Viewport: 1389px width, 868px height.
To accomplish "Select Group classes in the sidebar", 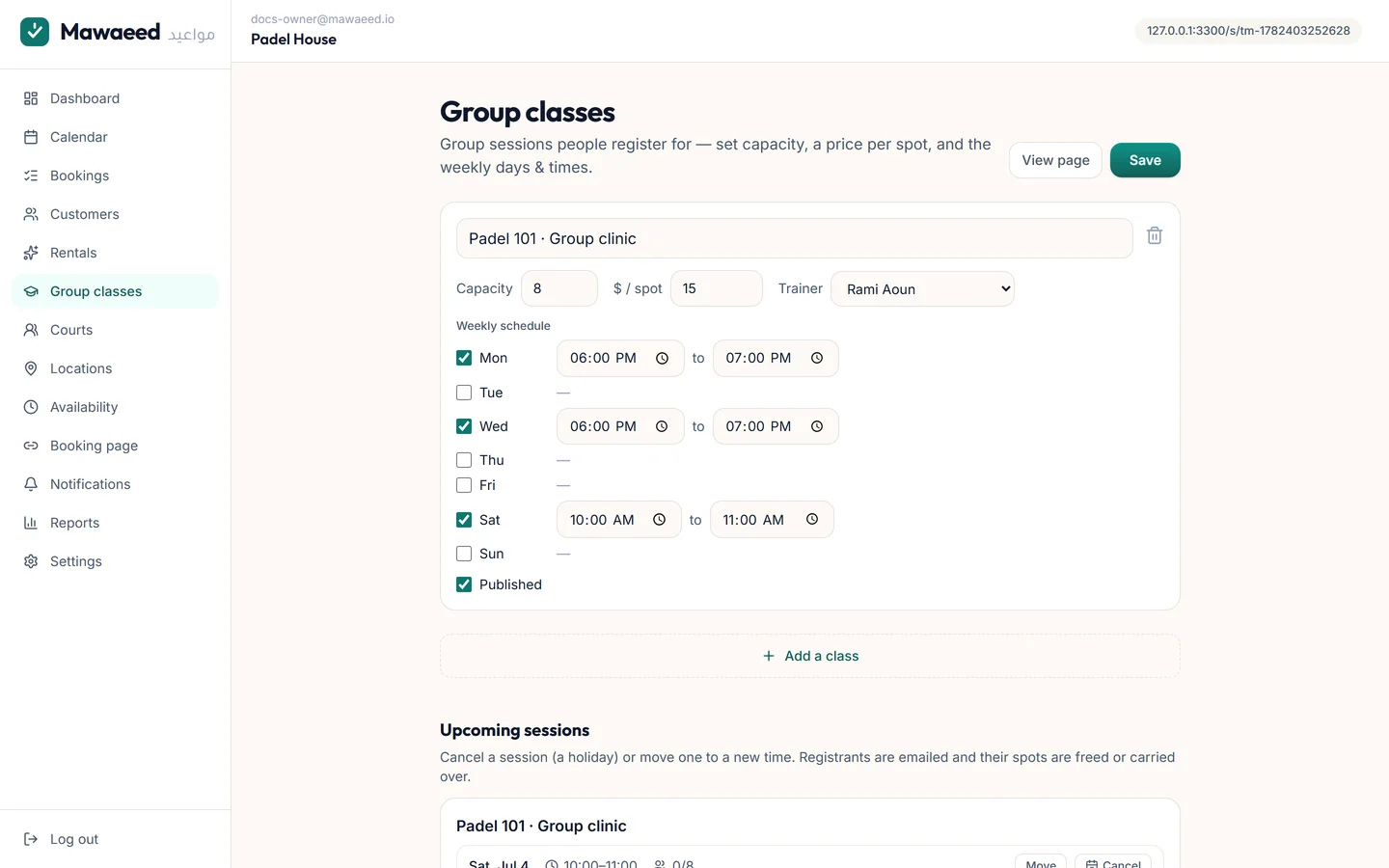I will pos(116,291).
